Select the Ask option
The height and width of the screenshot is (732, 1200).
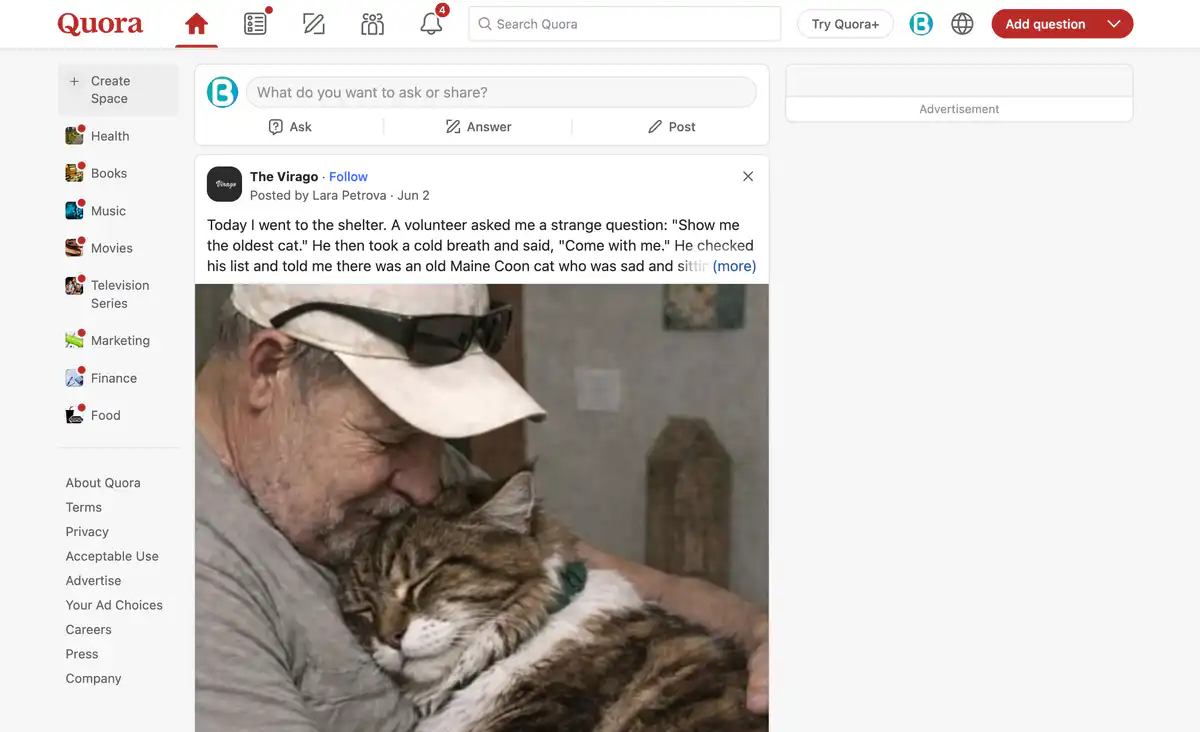pos(290,127)
